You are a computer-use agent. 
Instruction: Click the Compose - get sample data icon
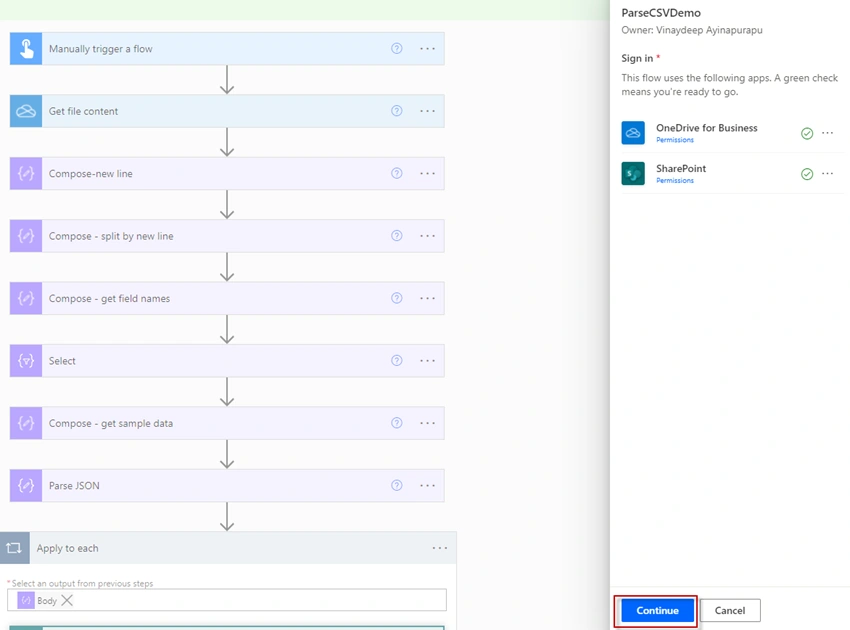pyautogui.click(x=26, y=423)
